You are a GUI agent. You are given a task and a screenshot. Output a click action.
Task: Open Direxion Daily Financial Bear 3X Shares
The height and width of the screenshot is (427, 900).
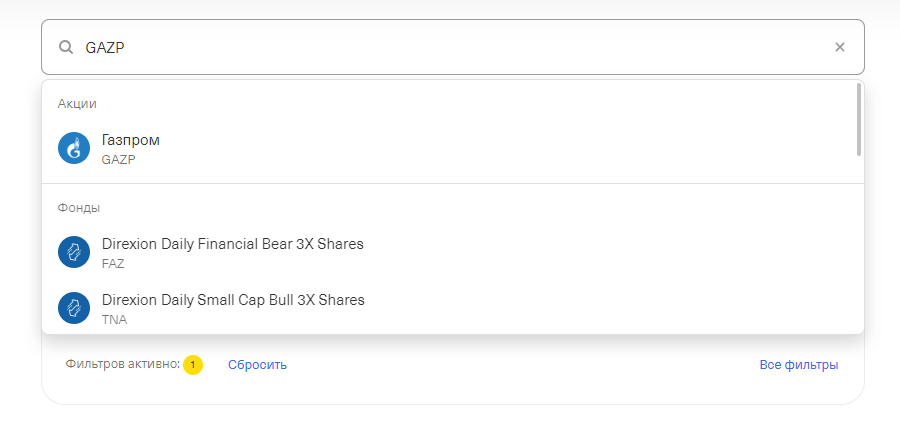pyautogui.click(x=233, y=244)
